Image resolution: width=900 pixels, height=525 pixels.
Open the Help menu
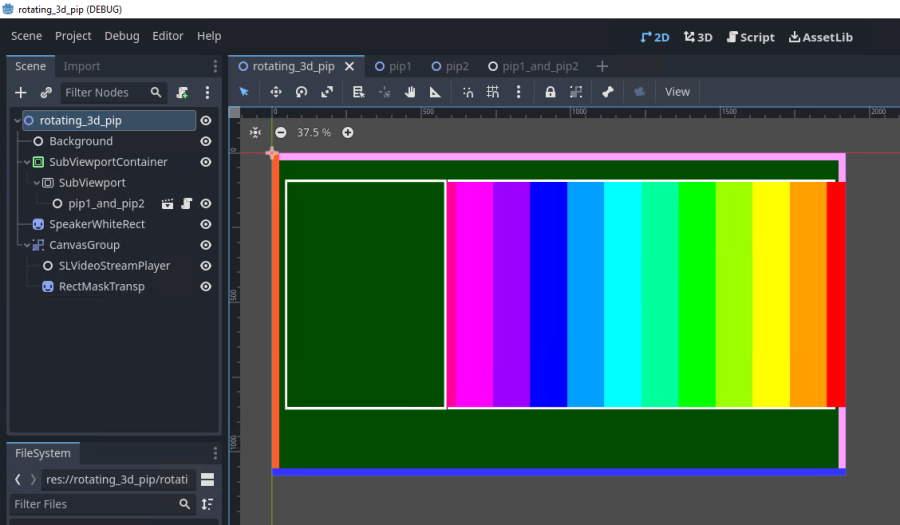coord(209,36)
